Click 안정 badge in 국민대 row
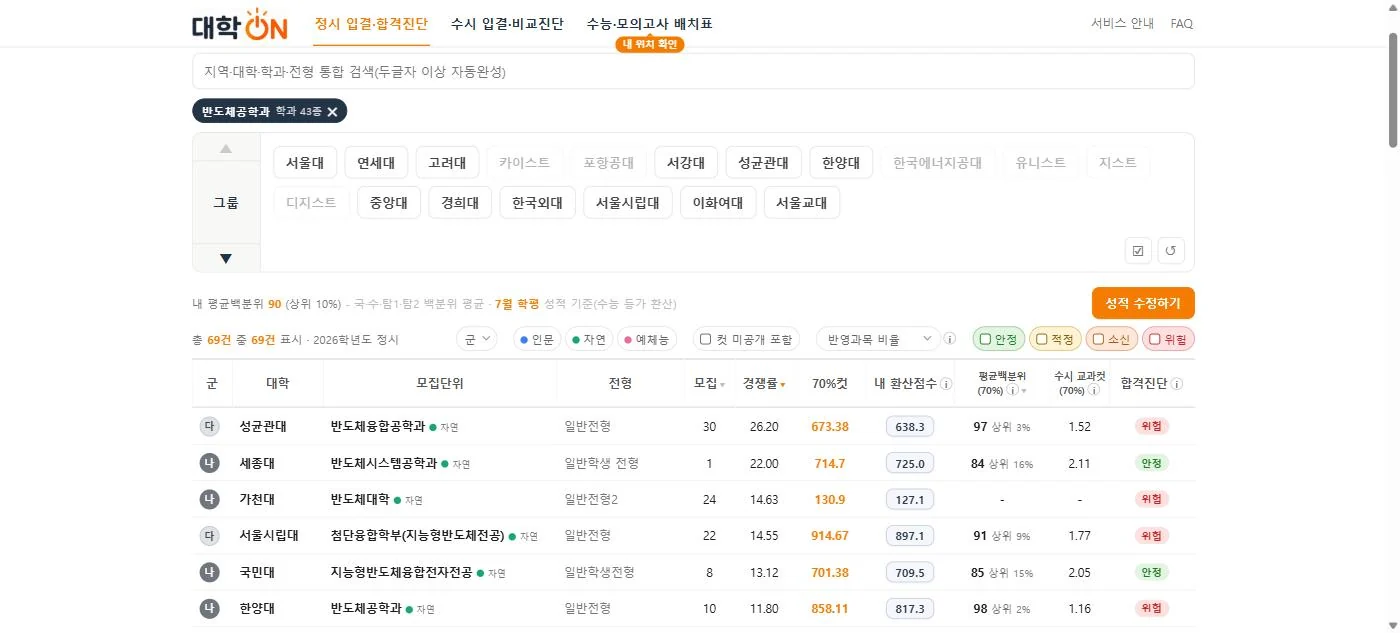The height and width of the screenshot is (633, 1400). coord(1151,572)
